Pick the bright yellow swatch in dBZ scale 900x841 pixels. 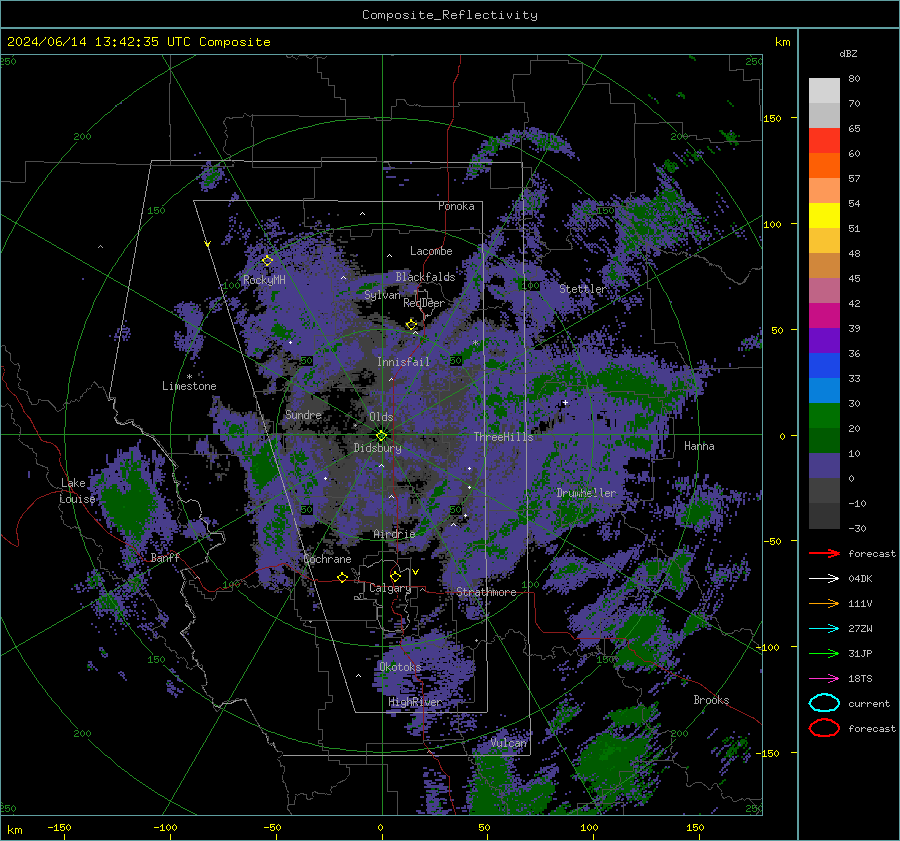[824, 216]
